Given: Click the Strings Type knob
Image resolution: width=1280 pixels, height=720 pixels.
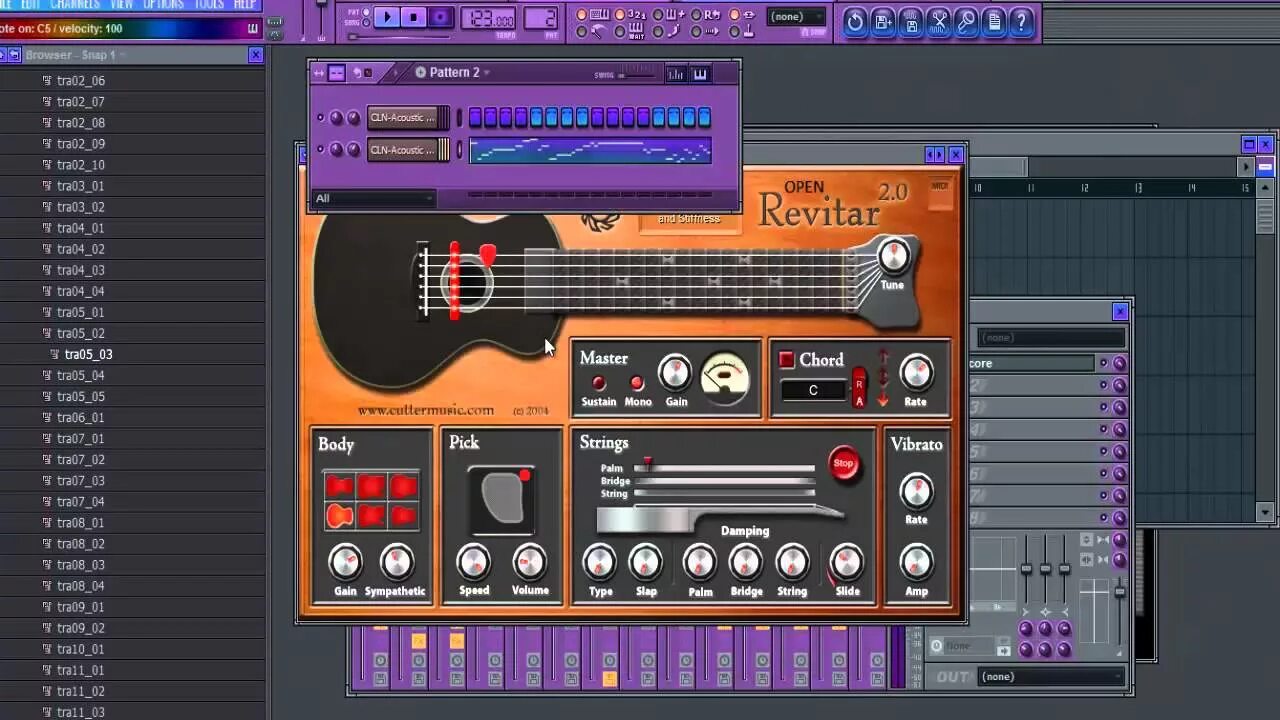Looking at the screenshot, I should (600, 563).
